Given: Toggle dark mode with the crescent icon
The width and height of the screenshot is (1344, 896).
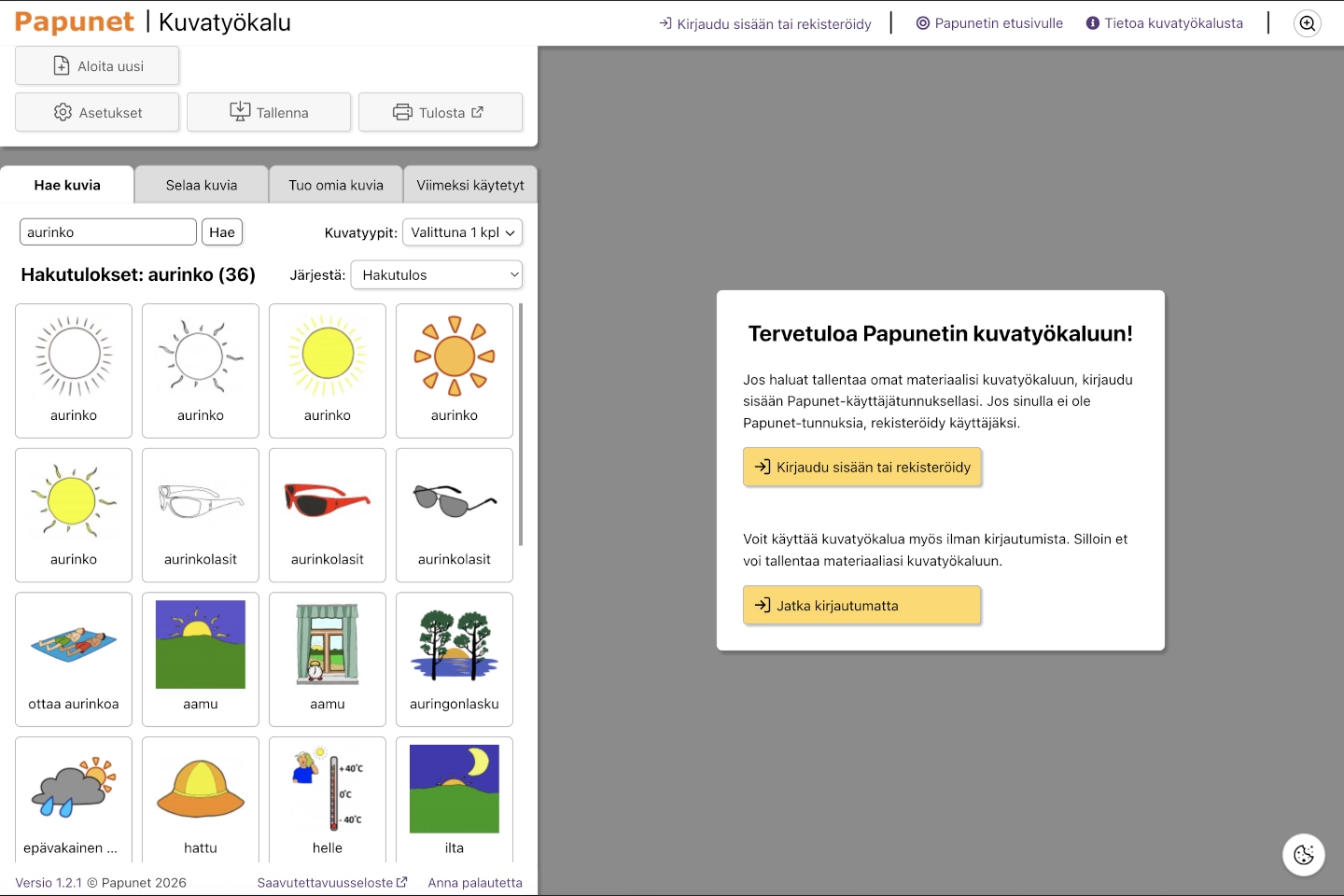Looking at the screenshot, I should [x=1303, y=855].
